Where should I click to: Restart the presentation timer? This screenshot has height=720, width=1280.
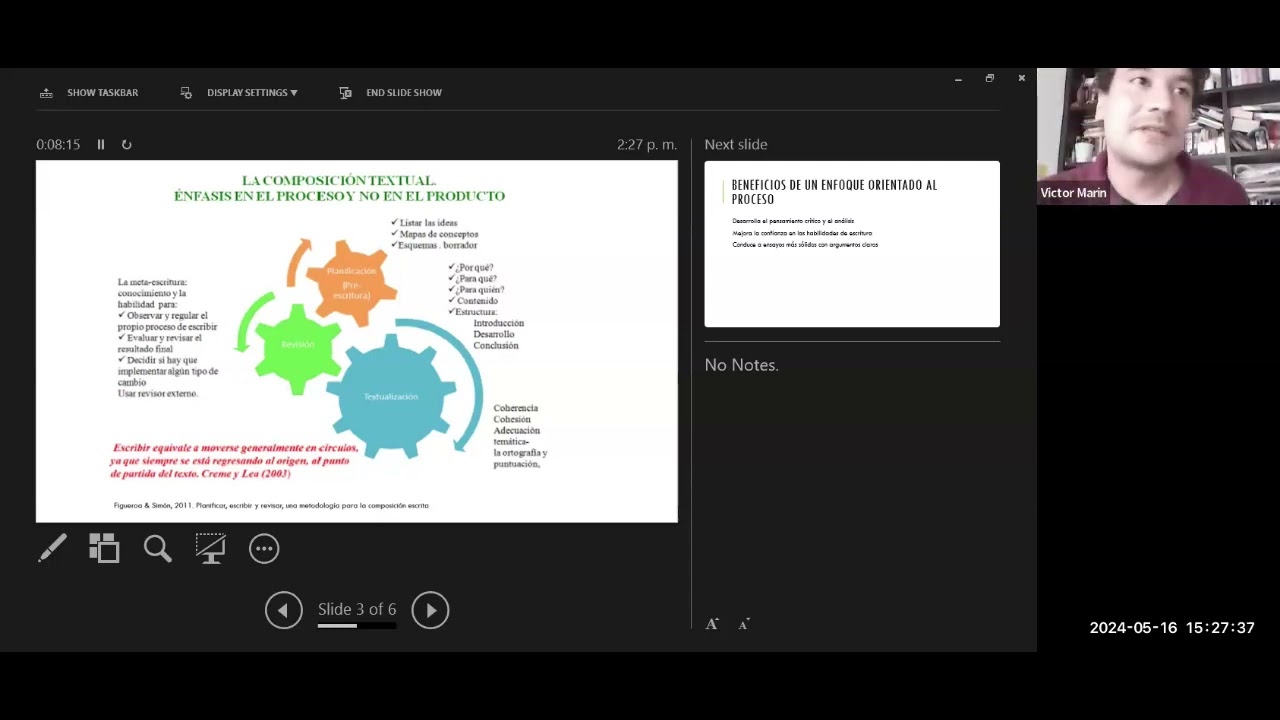tap(127, 144)
